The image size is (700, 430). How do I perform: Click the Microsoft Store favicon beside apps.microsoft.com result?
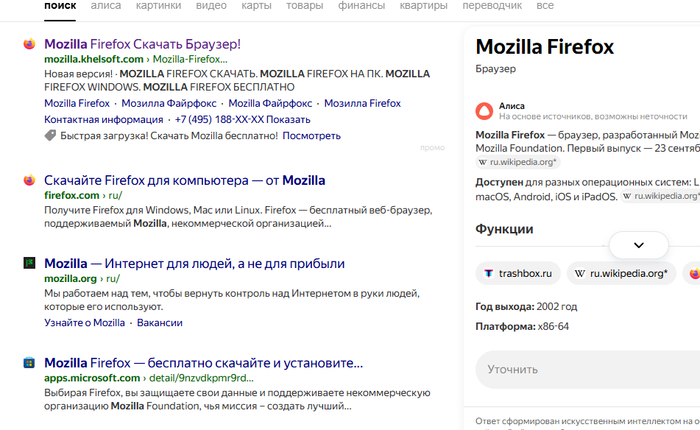(x=29, y=363)
